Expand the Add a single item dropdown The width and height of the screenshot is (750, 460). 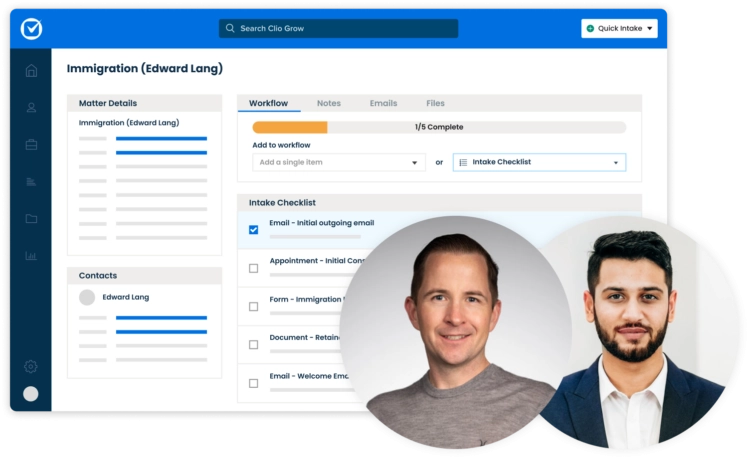click(338, 162)
